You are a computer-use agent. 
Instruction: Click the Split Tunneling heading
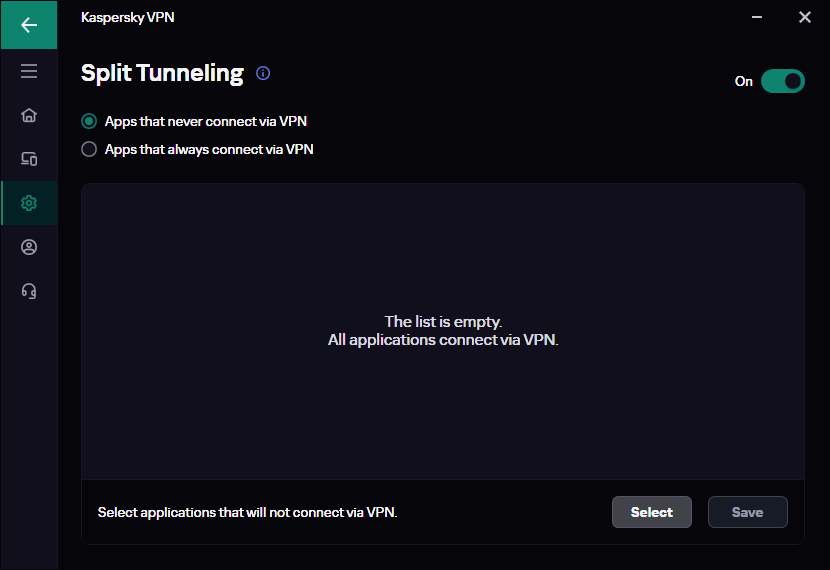(162, 73)
